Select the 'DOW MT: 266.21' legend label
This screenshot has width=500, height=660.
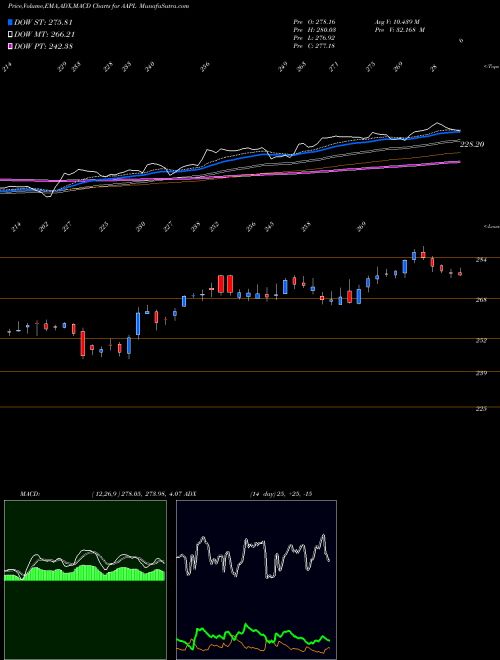(45, 35)
